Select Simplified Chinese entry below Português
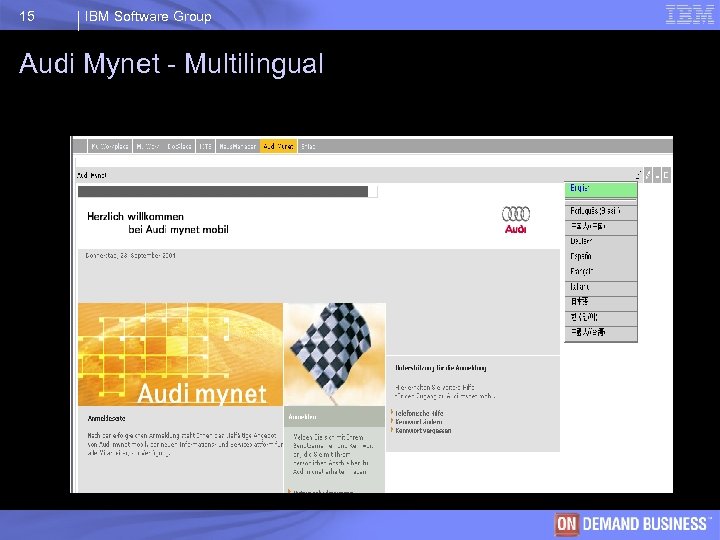Viewport: 720px width, 540px height. click(x=601, y=226)
